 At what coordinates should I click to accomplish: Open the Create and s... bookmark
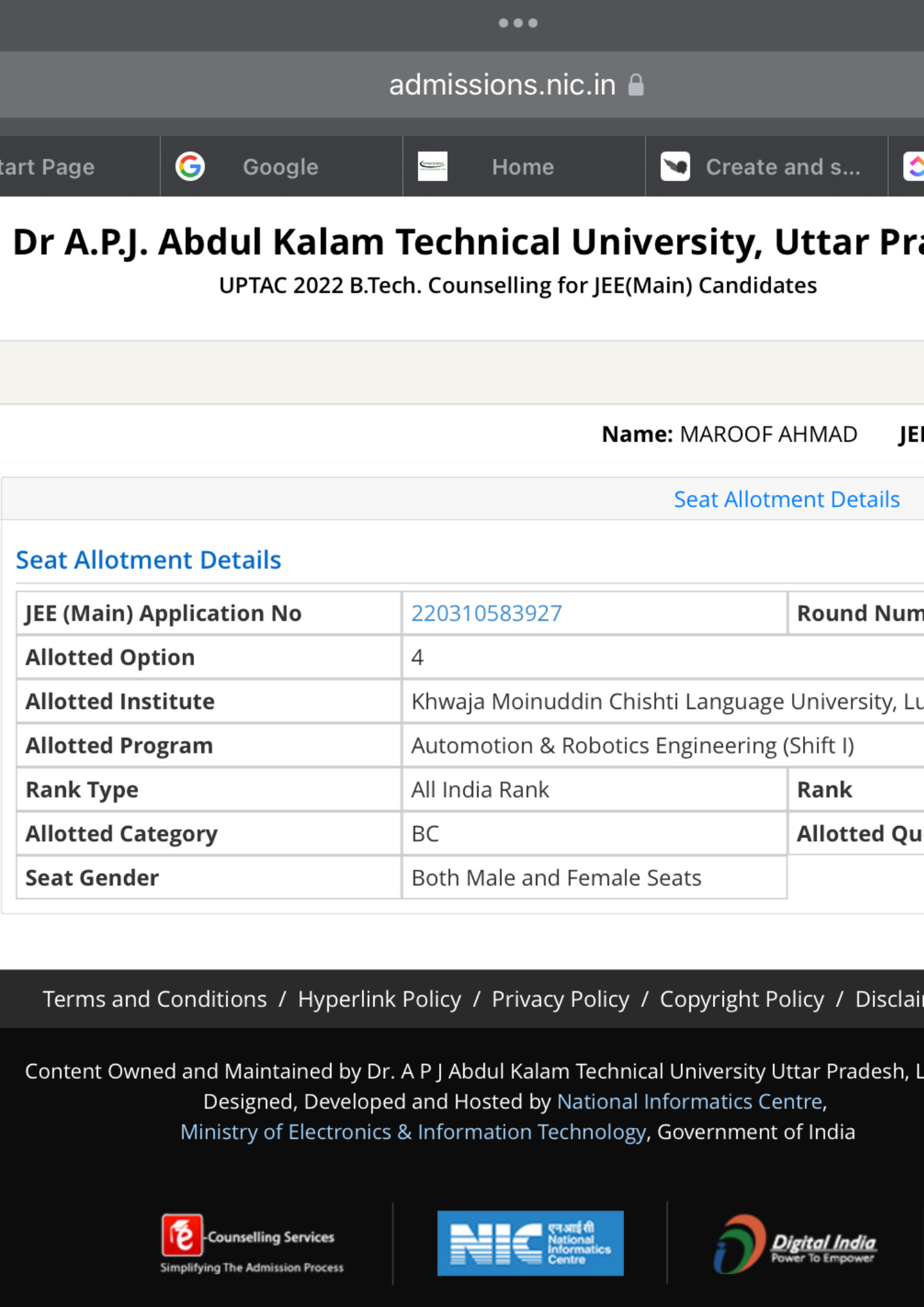click(782, 166)
